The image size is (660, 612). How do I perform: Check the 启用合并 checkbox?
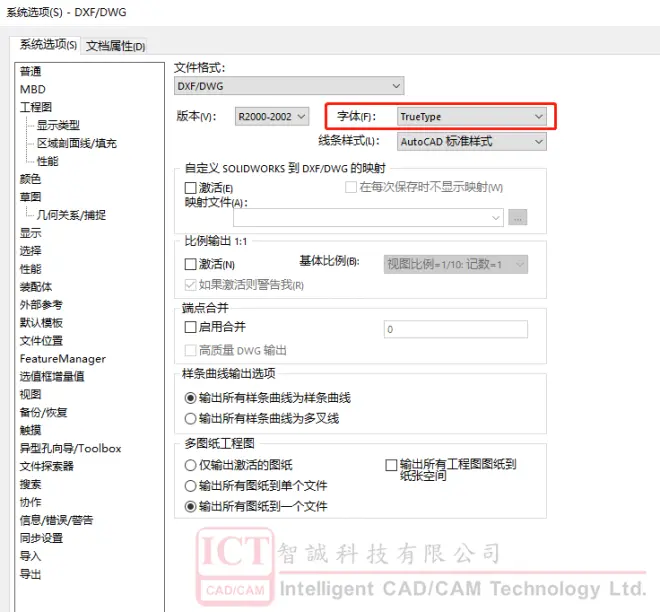(190, 327)
